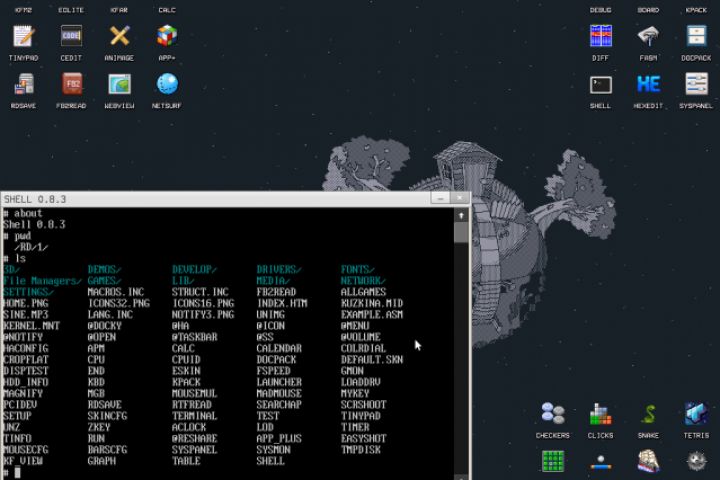This screenshot has width=720, height=480.
Task: Click '@TASKBAR' in shell output
Action: point(194,337)
